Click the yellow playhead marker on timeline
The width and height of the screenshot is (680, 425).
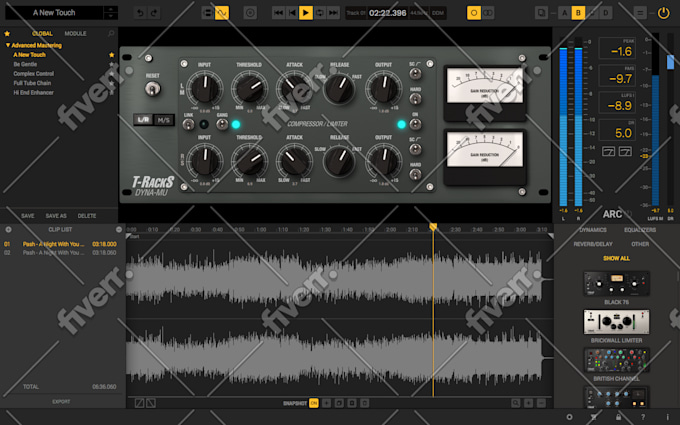coord(433,227)
